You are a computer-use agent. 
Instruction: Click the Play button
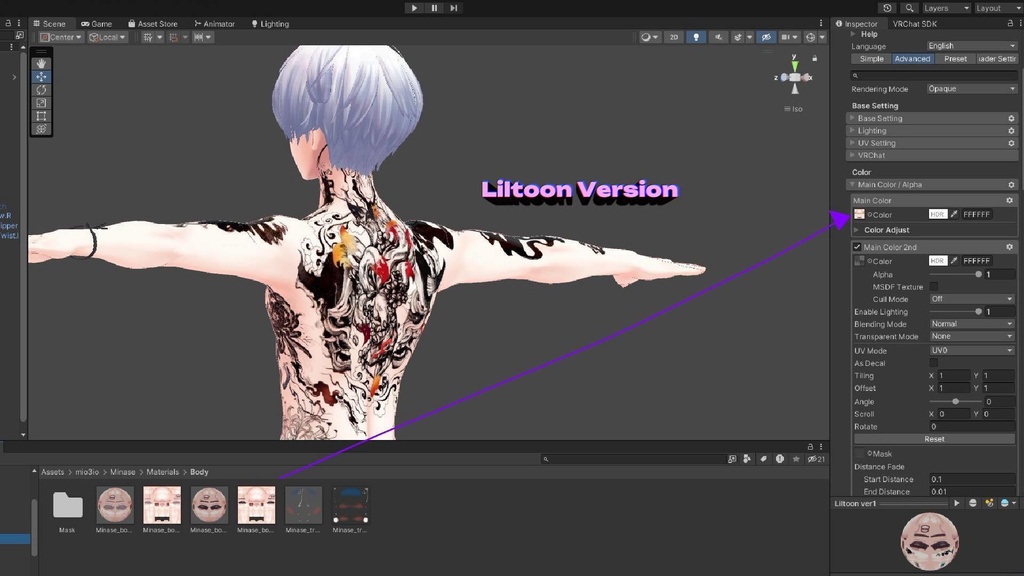point(414,8)
